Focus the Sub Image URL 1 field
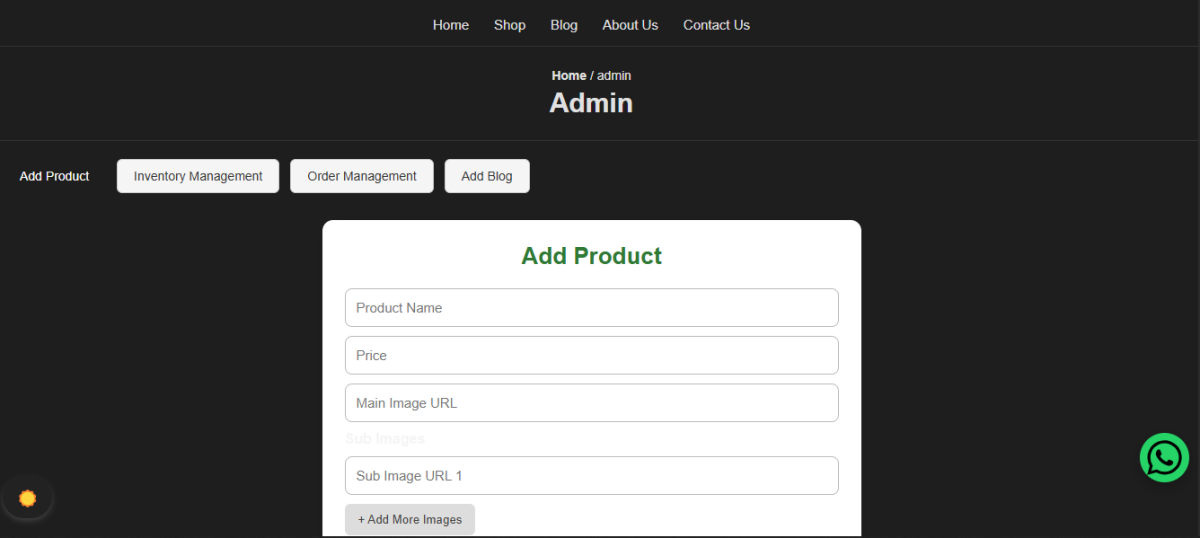Viewport: 1200px width, 538px height. pos(591,476)
